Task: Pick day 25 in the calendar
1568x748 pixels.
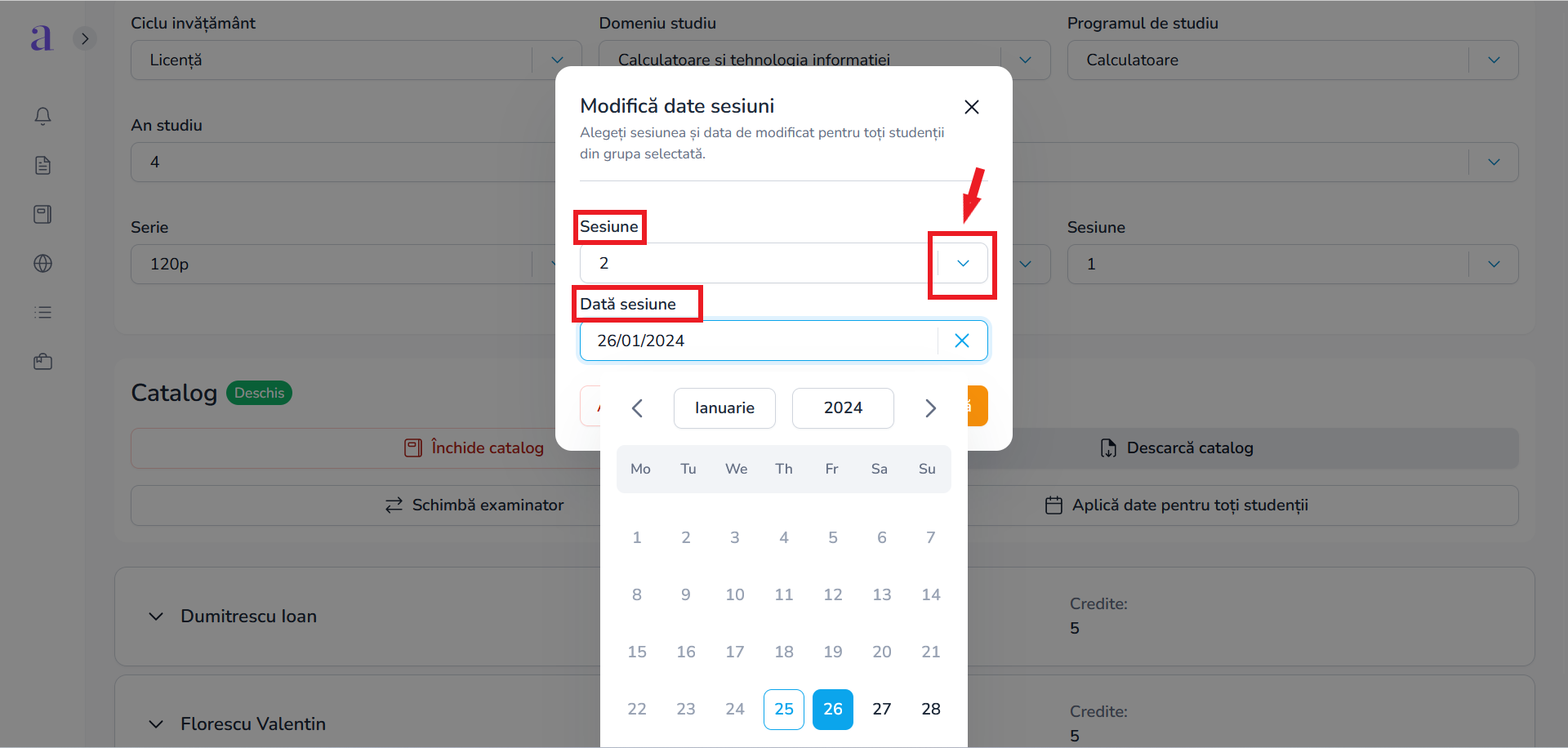Action: coord(784,709)
